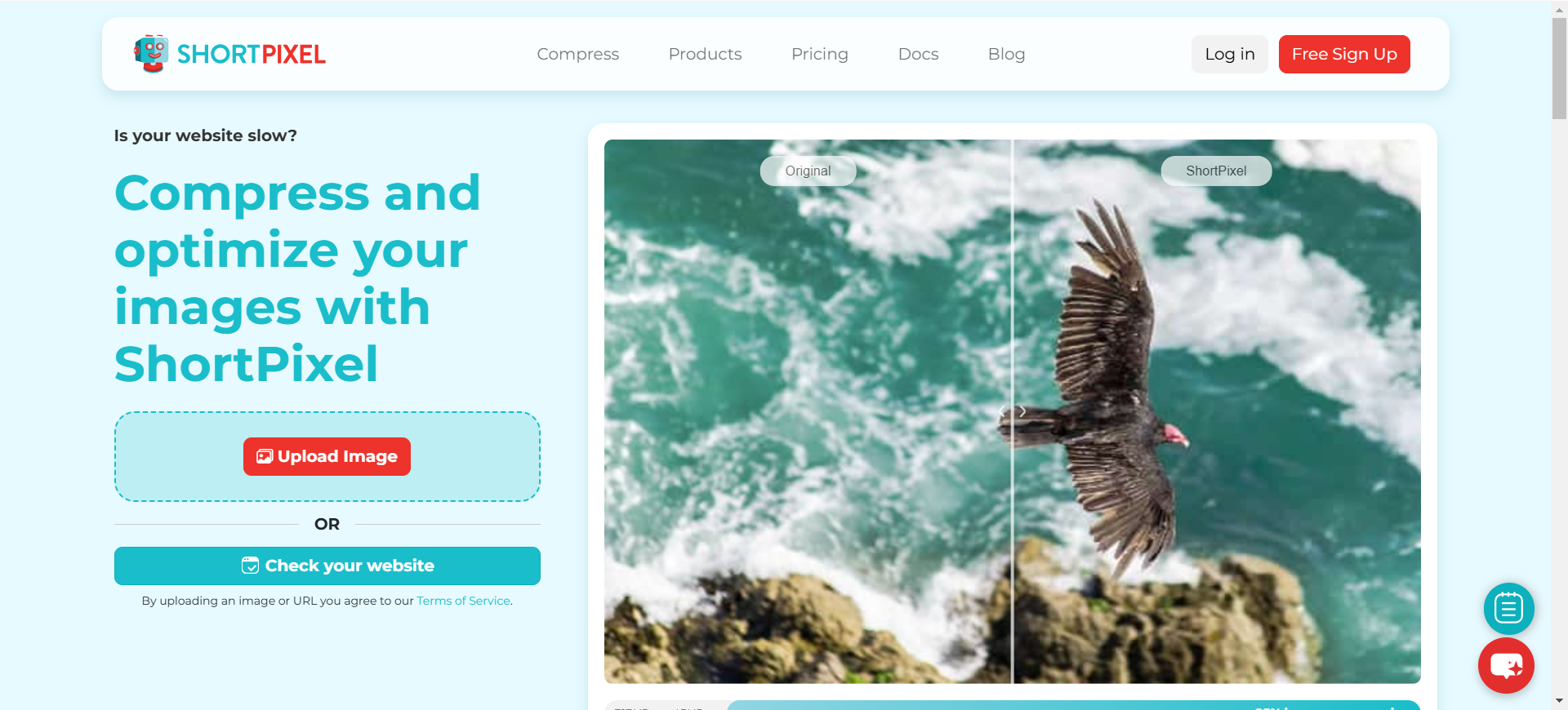
Task: Open the Terms of Service link
Action: (x=463, y=601)
